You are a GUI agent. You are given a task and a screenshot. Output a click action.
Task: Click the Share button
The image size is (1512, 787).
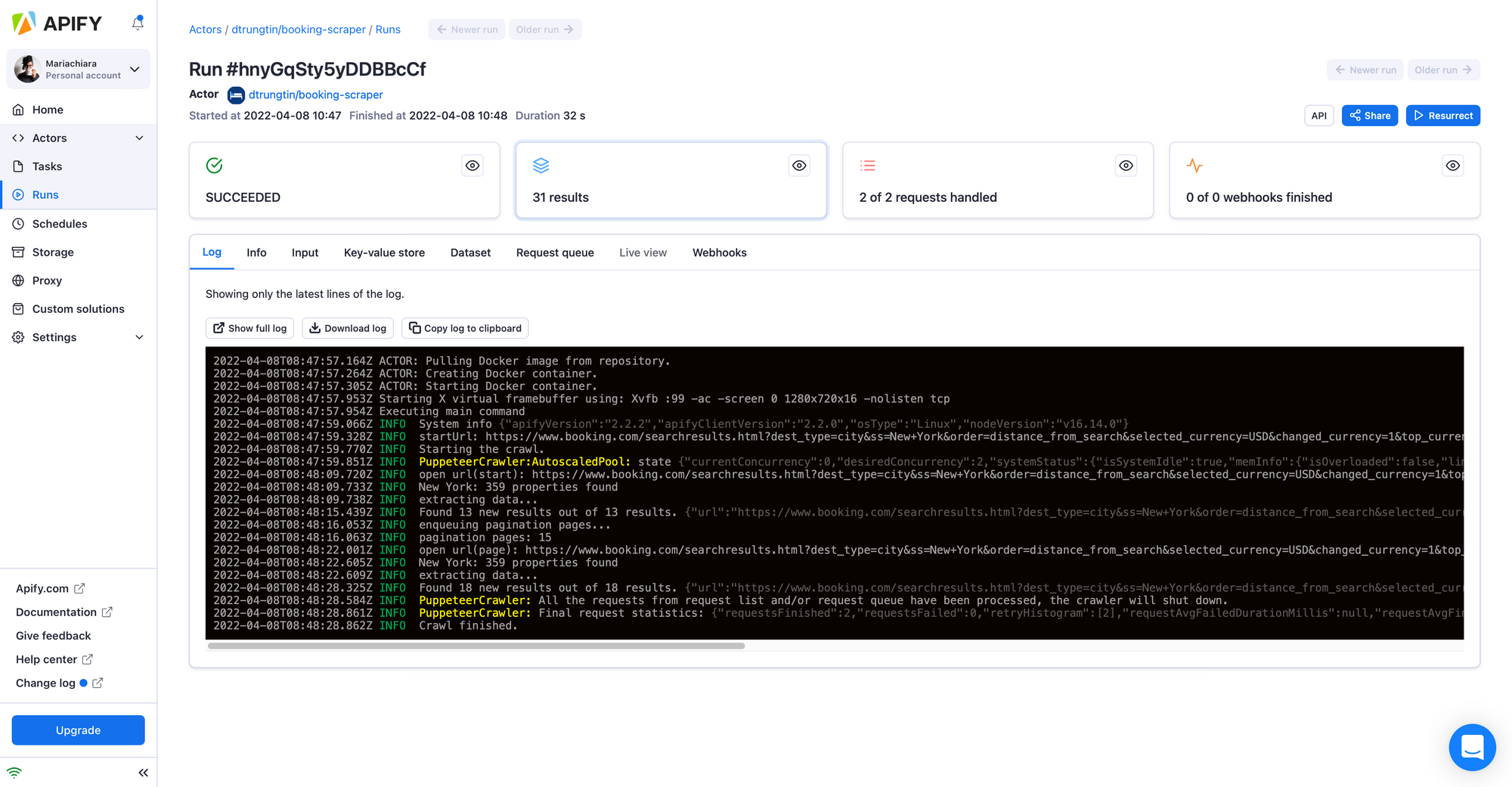(x=1369, y=116)
